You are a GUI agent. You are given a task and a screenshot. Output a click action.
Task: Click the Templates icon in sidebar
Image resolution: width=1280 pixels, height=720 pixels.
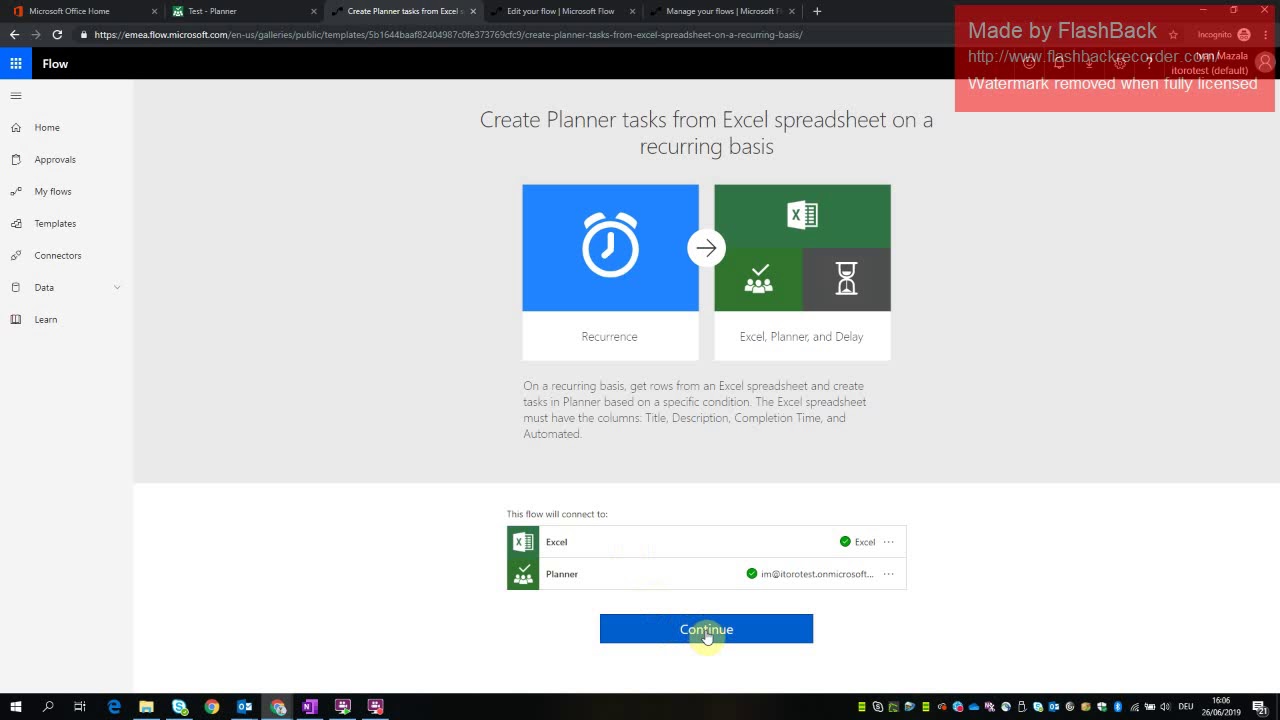[16, 224]
